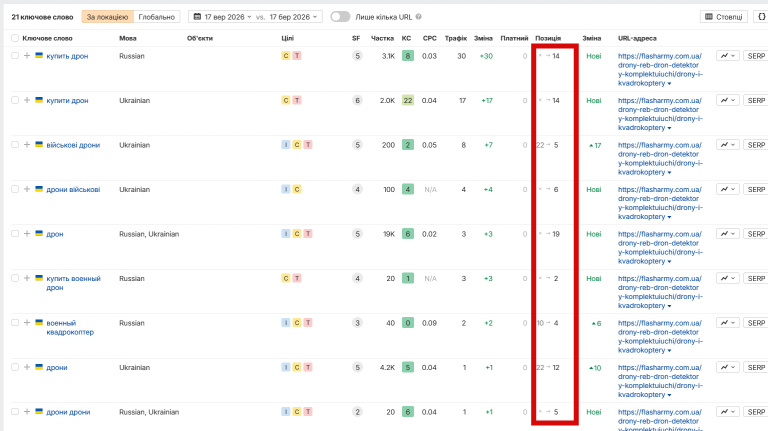The width and height of the screenshot is (768, 431).
Task: Click plus icon next to дрони дрони
Action: (x=27, y=412)
